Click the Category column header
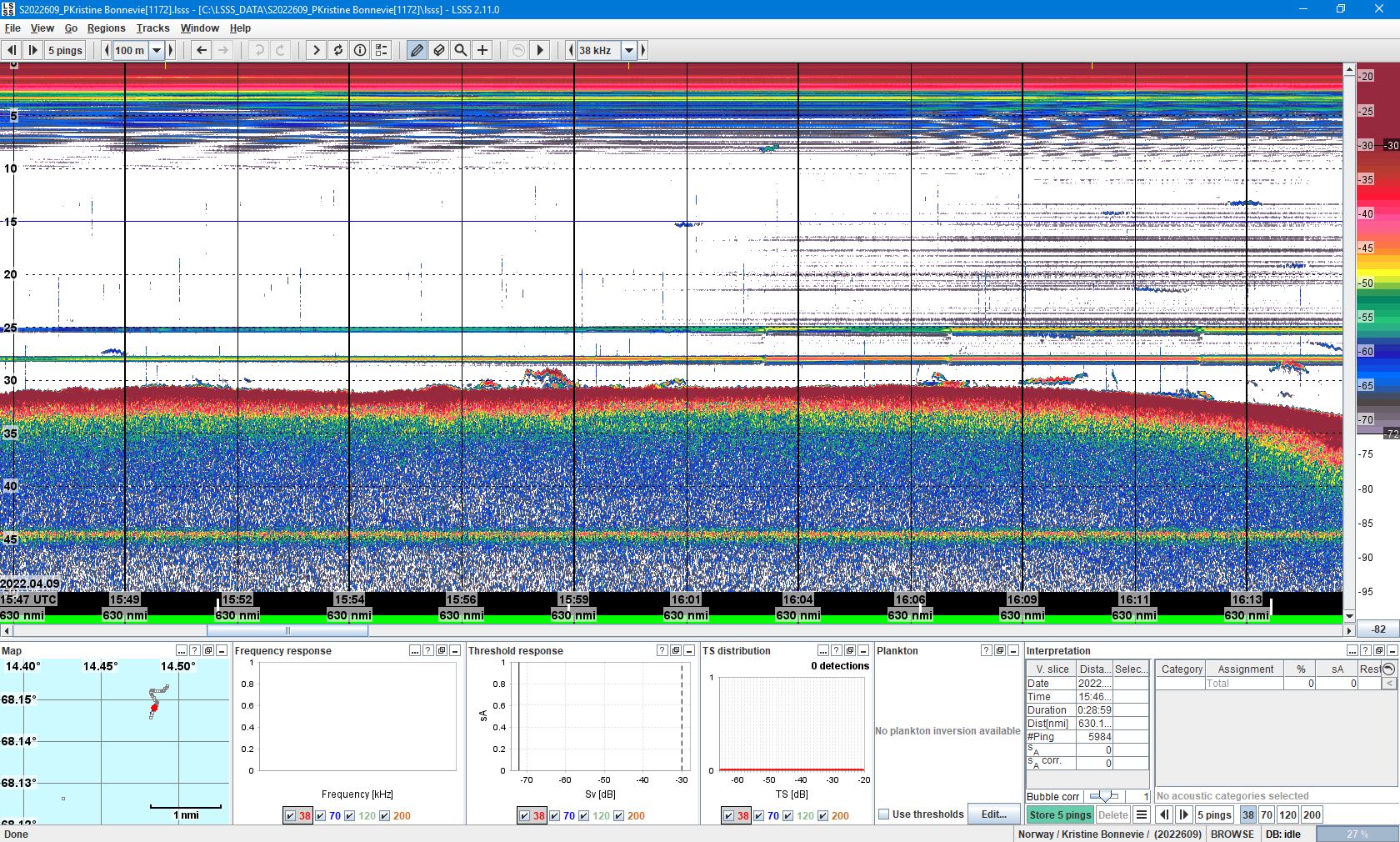Image resolution: width=1400 pixels, height=842 pixels. [x=1182, y=669]
